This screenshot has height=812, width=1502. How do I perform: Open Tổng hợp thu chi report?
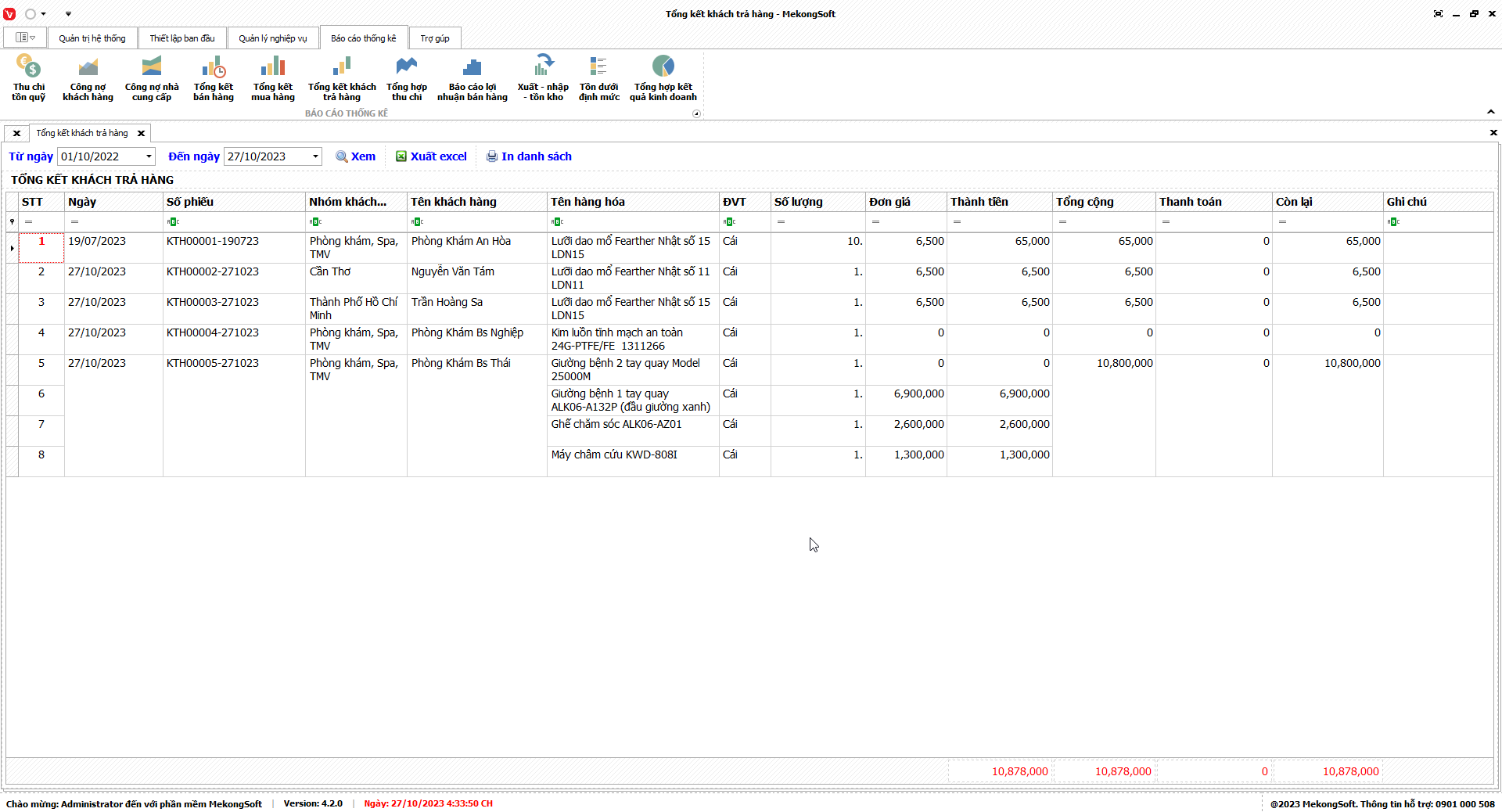(407, 77)
